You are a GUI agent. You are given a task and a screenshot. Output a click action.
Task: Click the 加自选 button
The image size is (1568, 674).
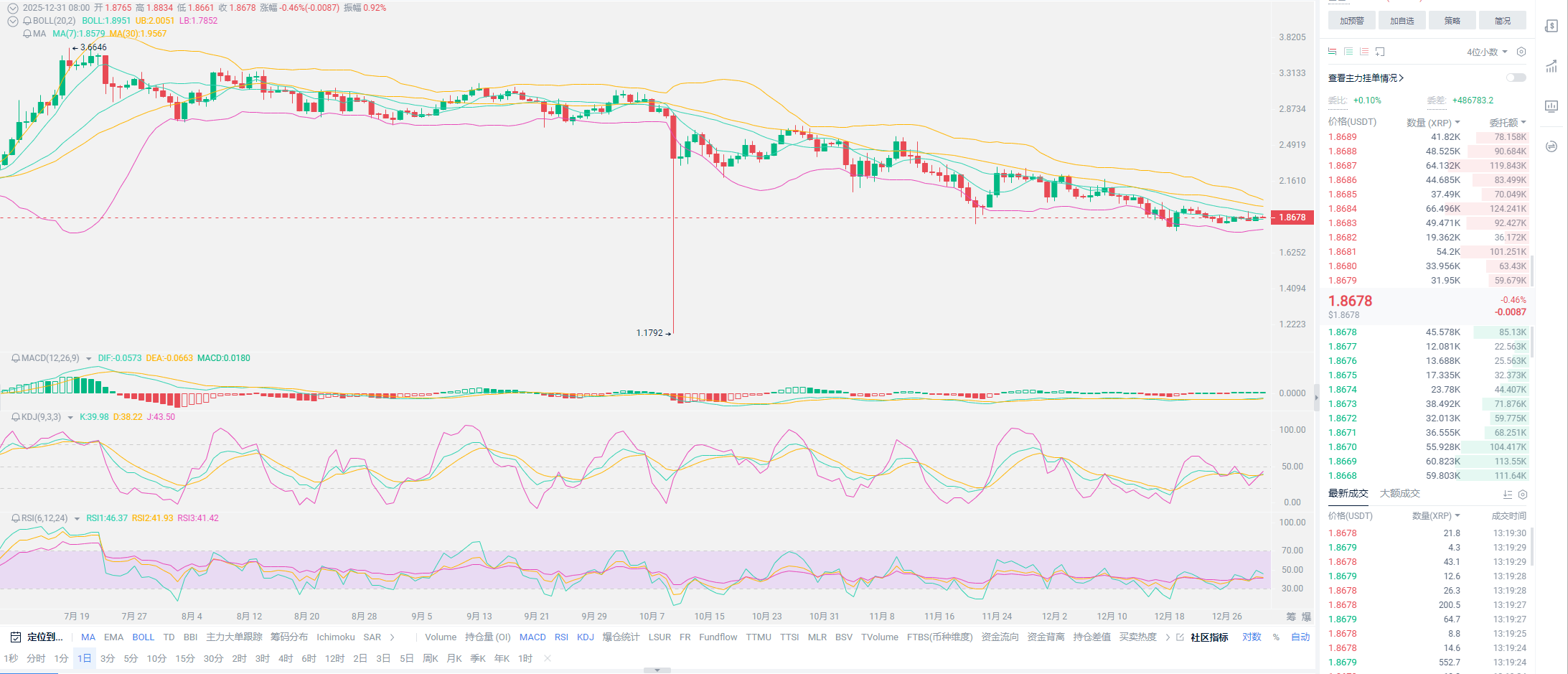pyautogui.click(x=1402, y=21)
